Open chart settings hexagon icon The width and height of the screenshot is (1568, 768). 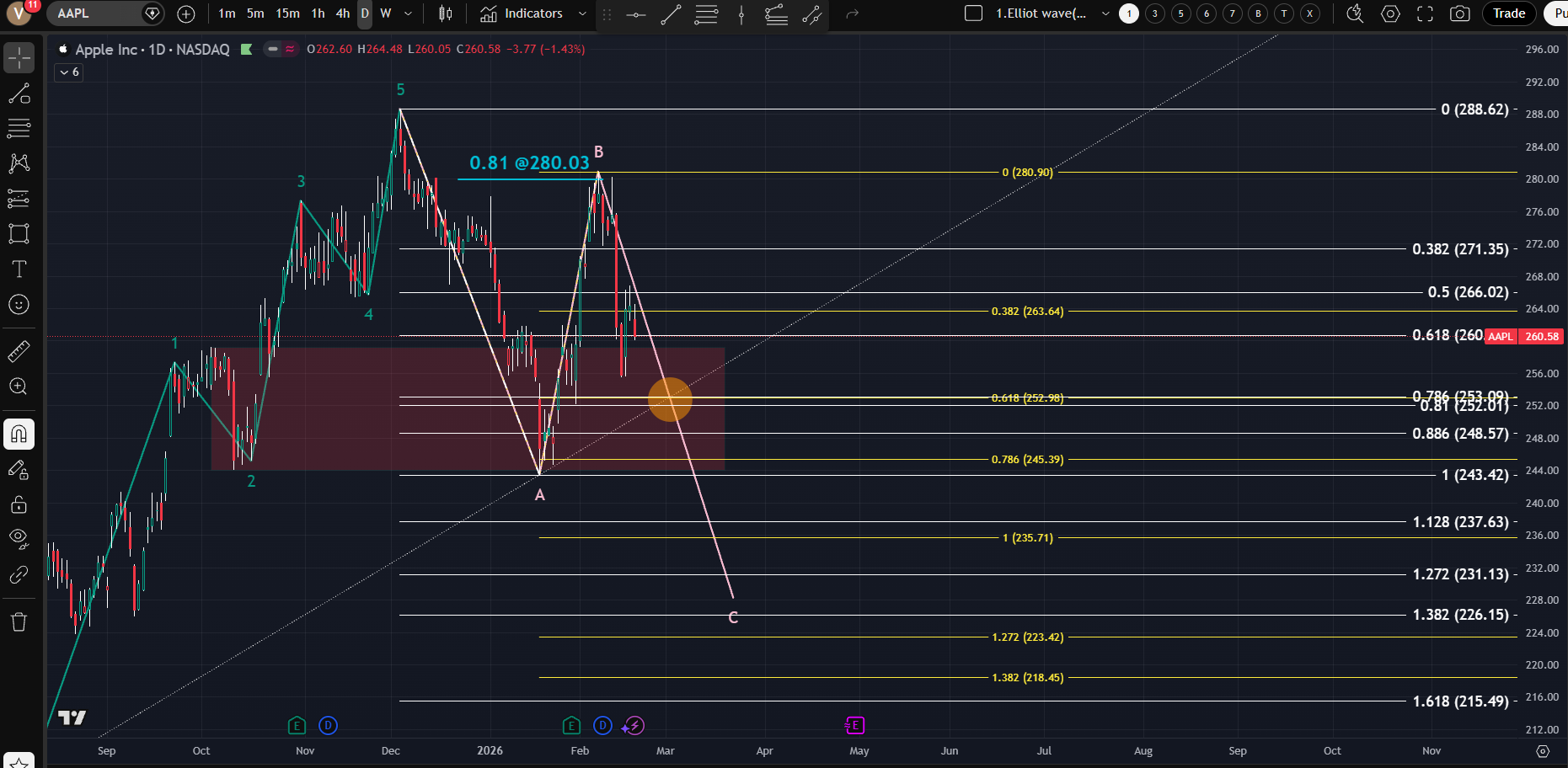1391,13
